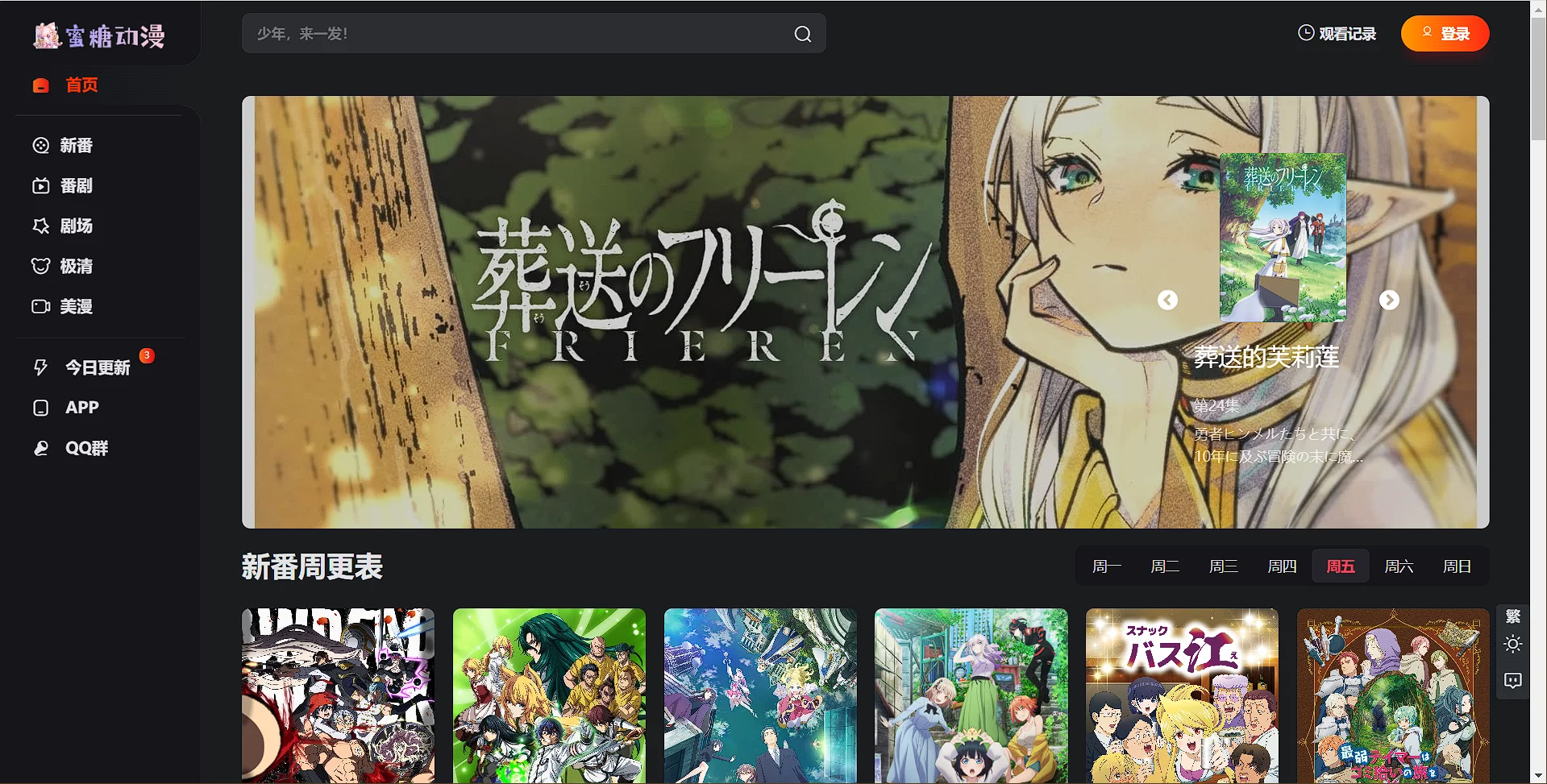Switch to traditional Chinese with 繁 icon
Image resolution: width=1547 pixels, height=784 pixels.
[x=1512, y=616]
